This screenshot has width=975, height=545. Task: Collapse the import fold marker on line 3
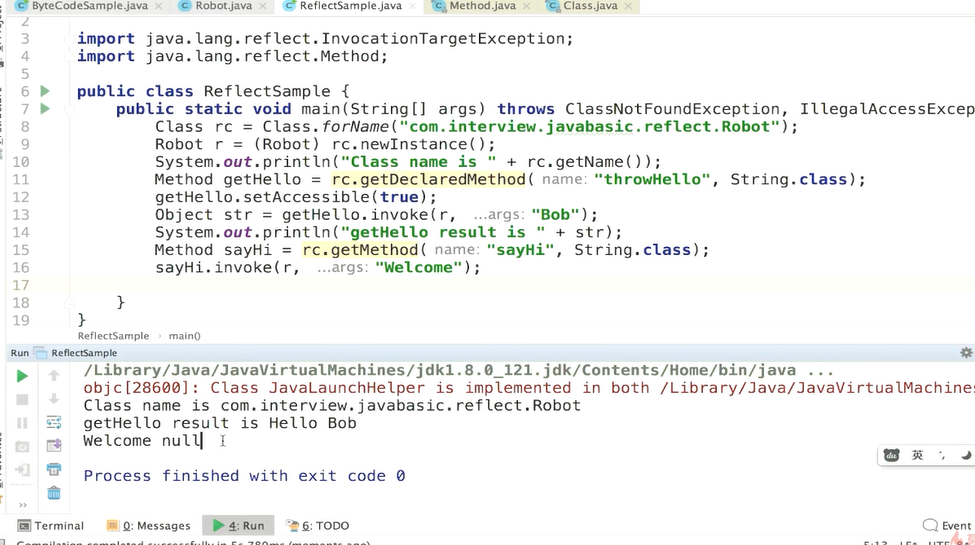tap(68, 39)
